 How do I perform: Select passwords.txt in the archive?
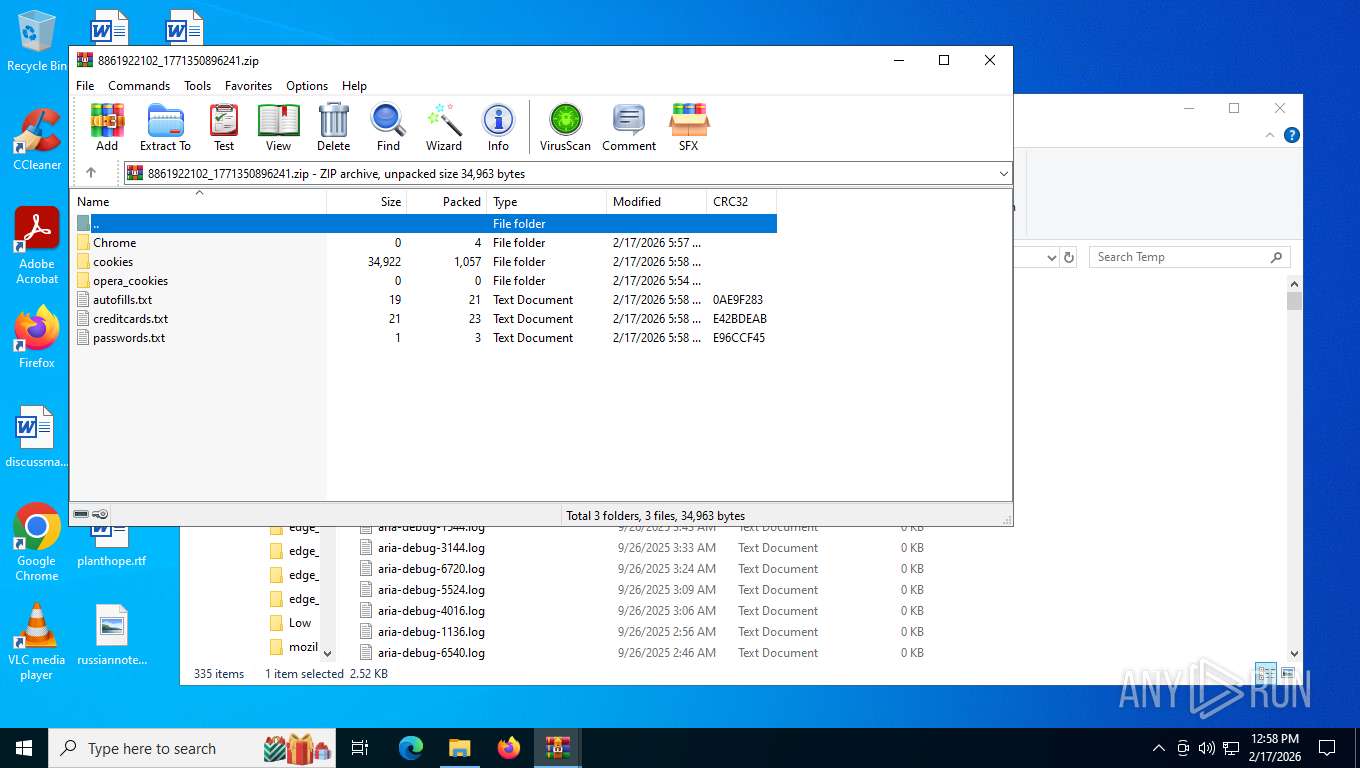tap(424, 338)
